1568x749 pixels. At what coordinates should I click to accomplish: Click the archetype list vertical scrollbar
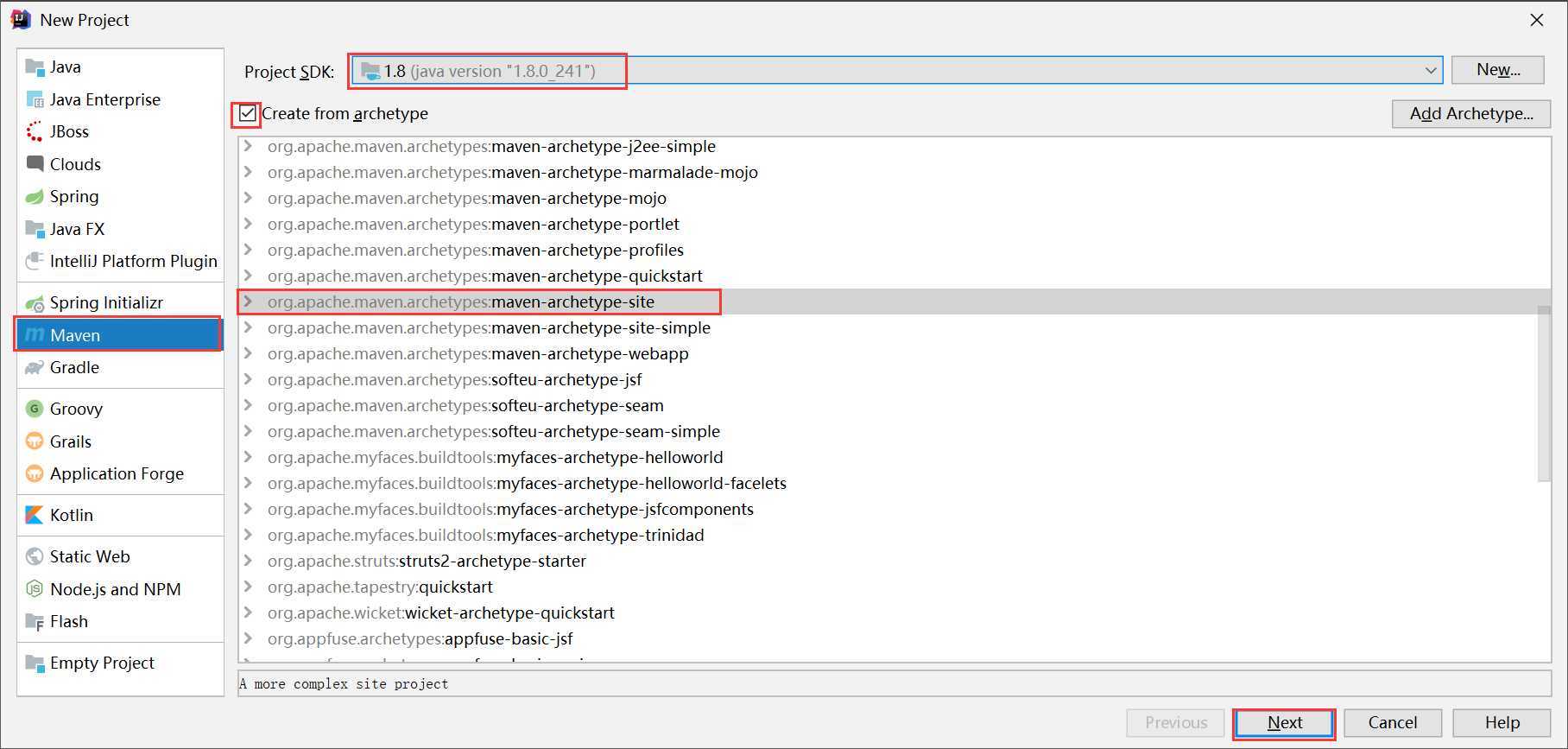(x=1544, y=393)
